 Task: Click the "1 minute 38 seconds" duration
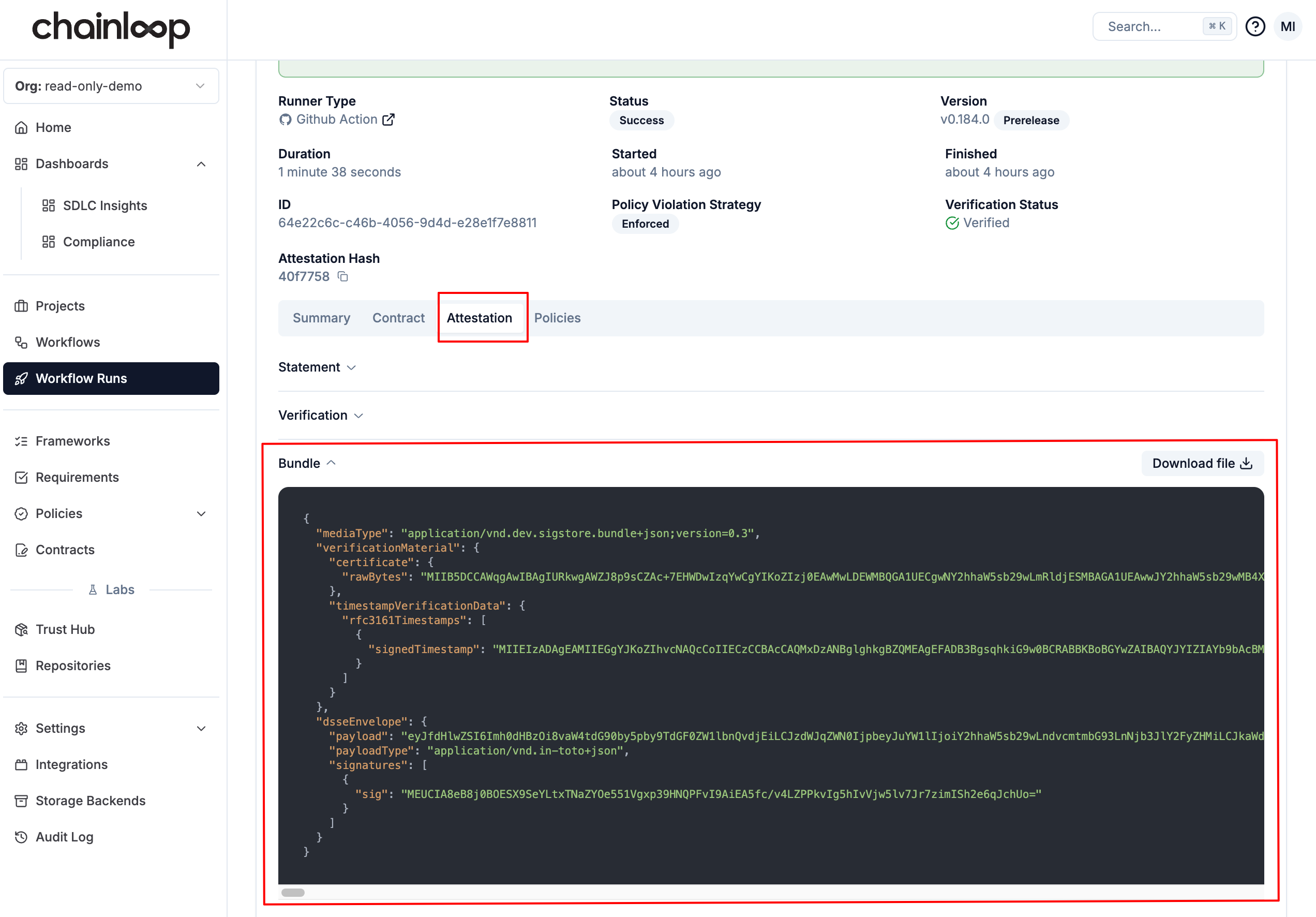(339, 172)
